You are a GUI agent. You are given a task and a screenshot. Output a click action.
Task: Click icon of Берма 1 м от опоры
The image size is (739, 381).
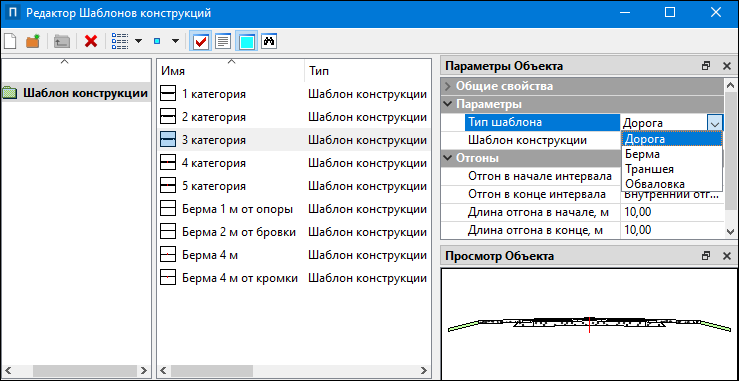point(168,209)
